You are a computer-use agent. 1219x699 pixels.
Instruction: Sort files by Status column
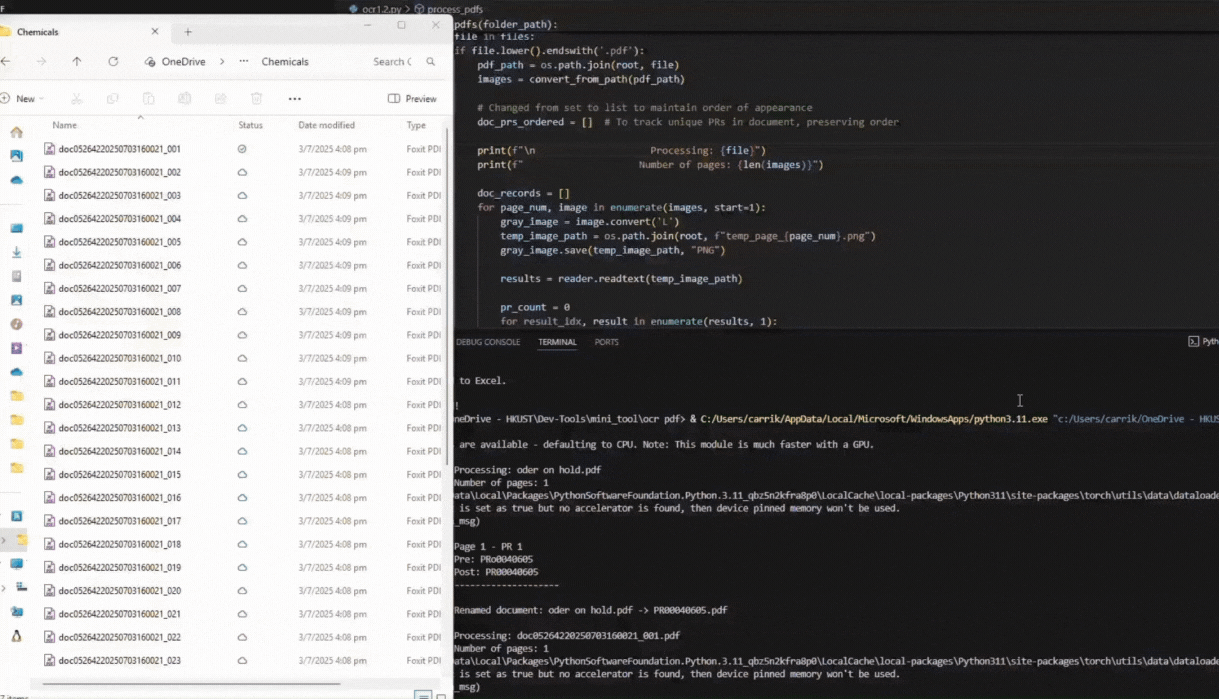click(x=250, y=125)
